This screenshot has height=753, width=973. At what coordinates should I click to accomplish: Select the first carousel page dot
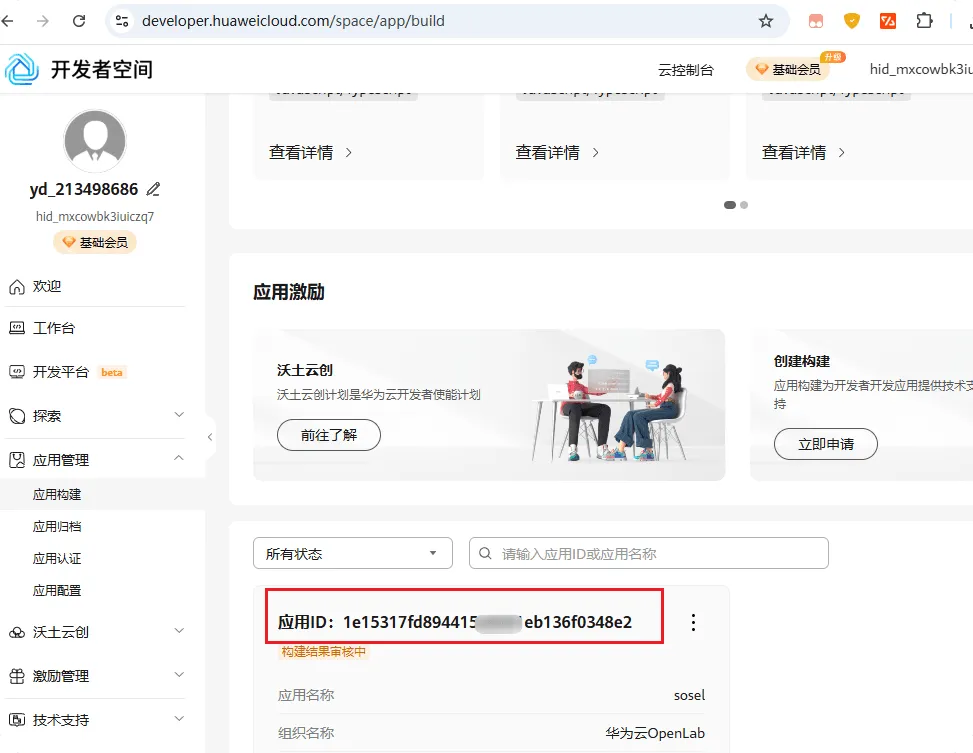click(x=730, y=205)
